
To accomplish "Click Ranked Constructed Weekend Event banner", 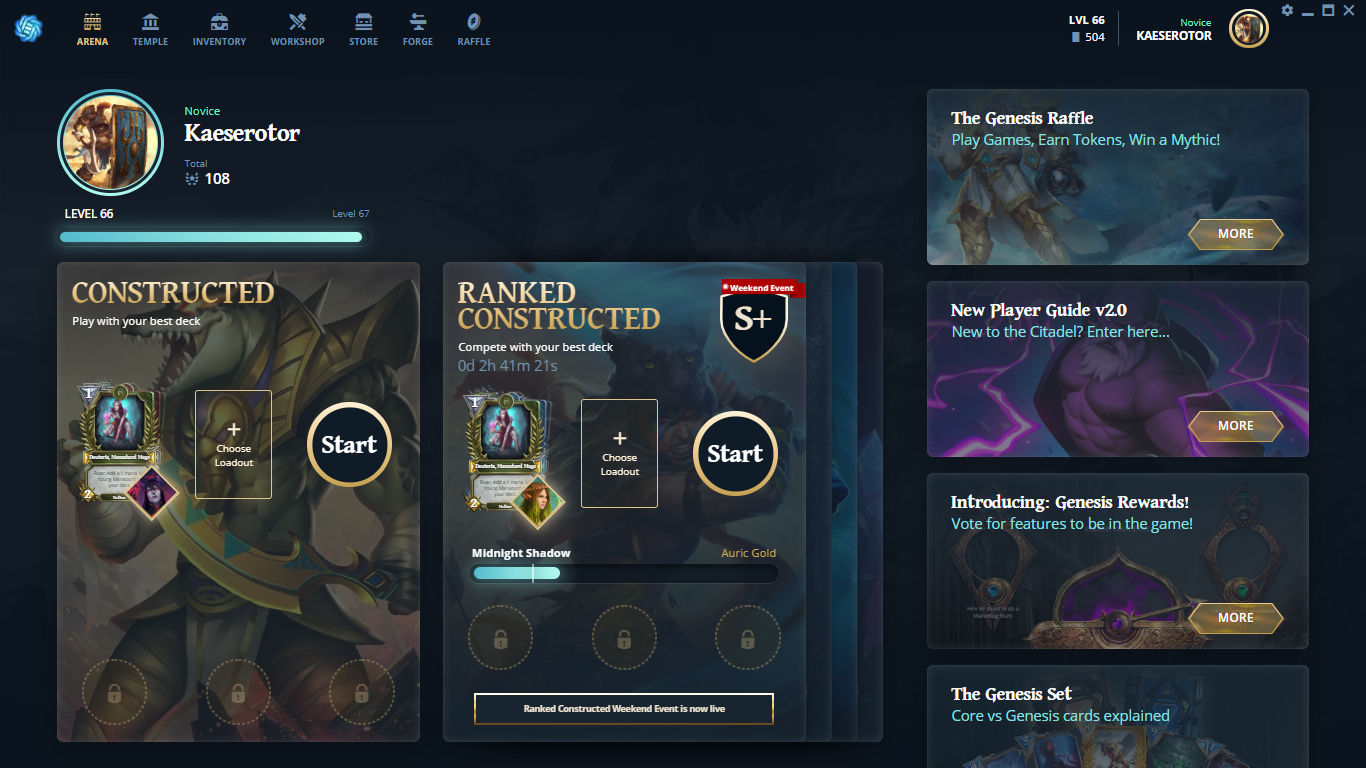I will pyautogui.click(x=624, y=708).
